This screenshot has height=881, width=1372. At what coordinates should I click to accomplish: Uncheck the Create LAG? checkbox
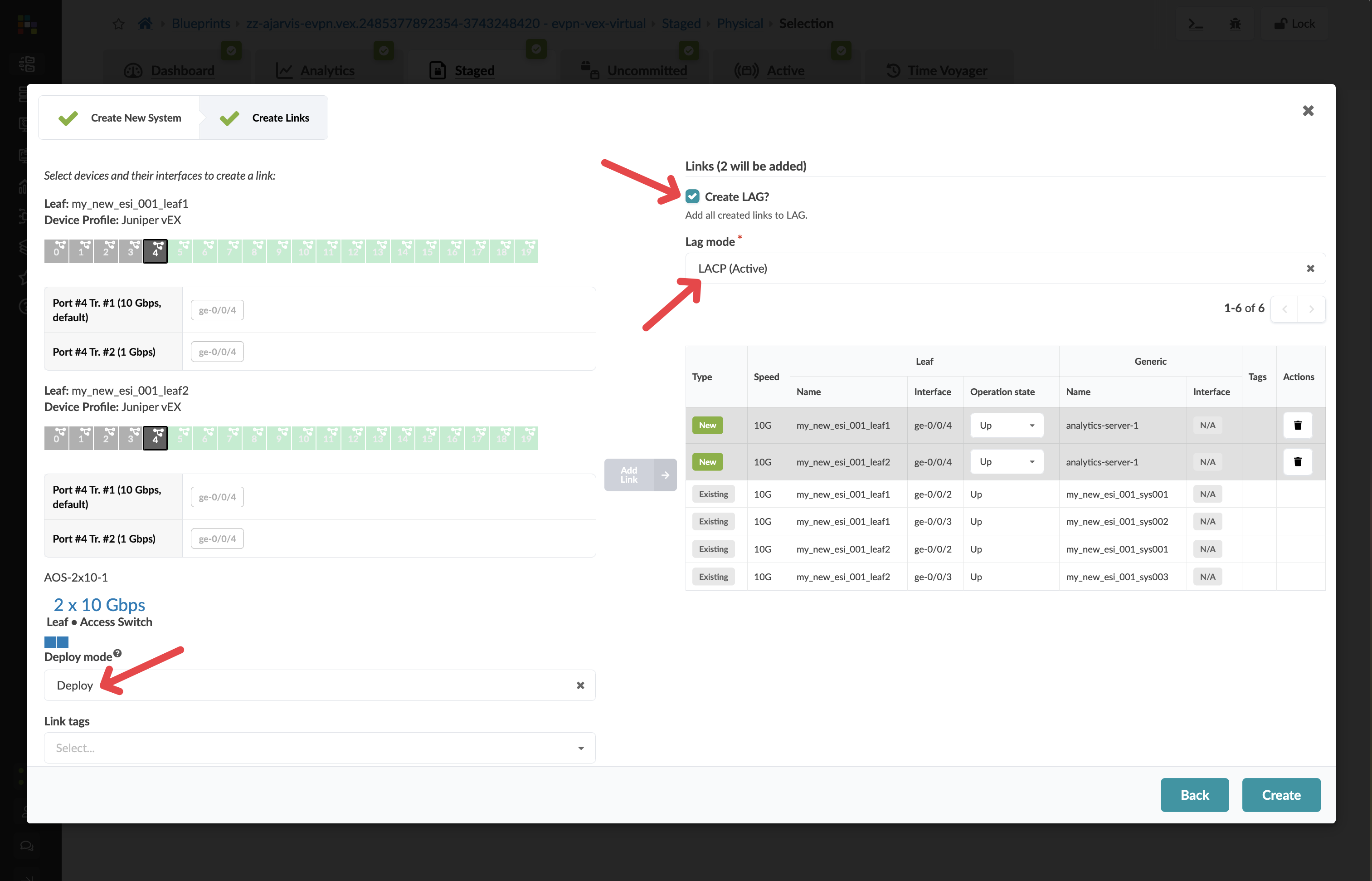[x=692, y=196]
